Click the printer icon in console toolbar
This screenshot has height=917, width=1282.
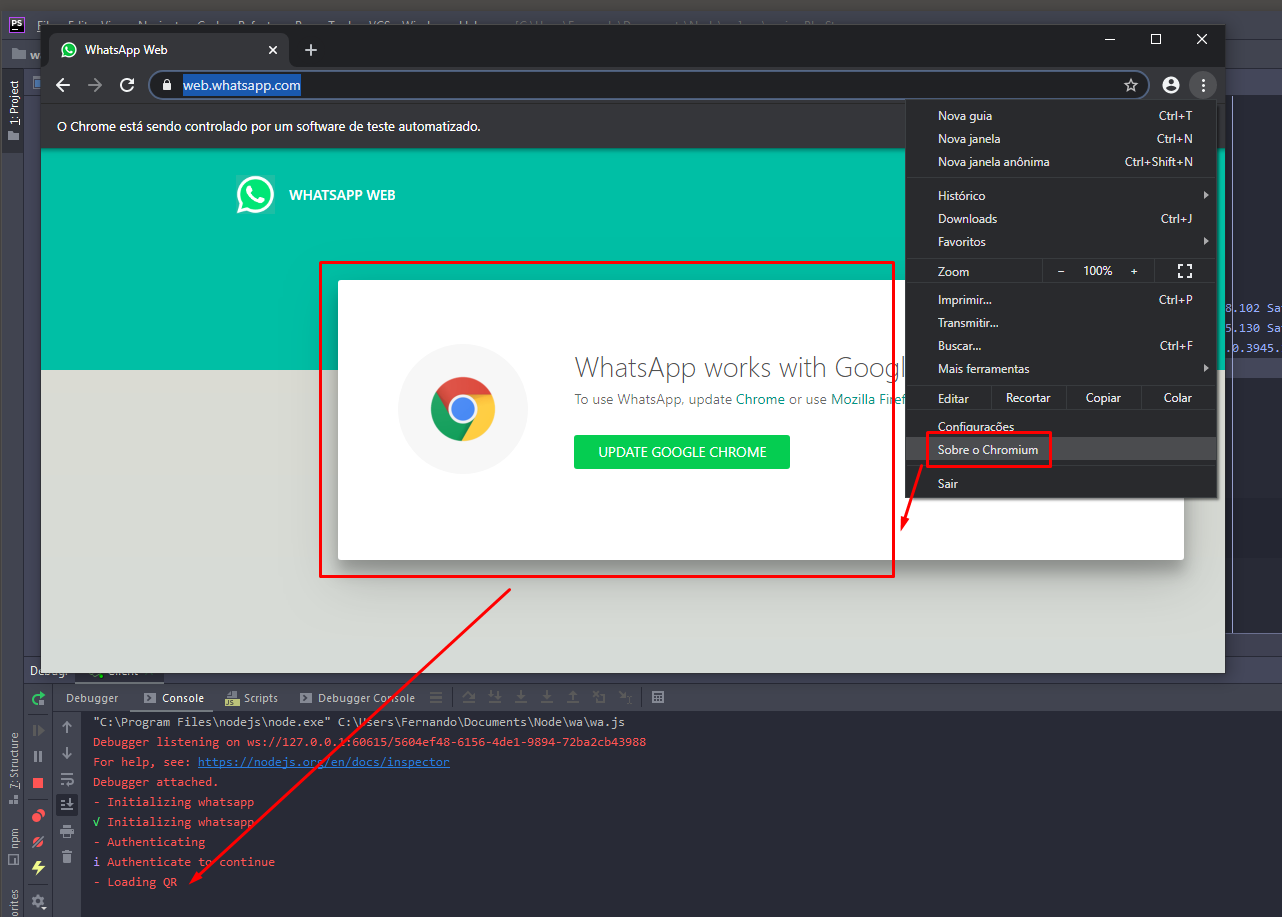[67, 831]
